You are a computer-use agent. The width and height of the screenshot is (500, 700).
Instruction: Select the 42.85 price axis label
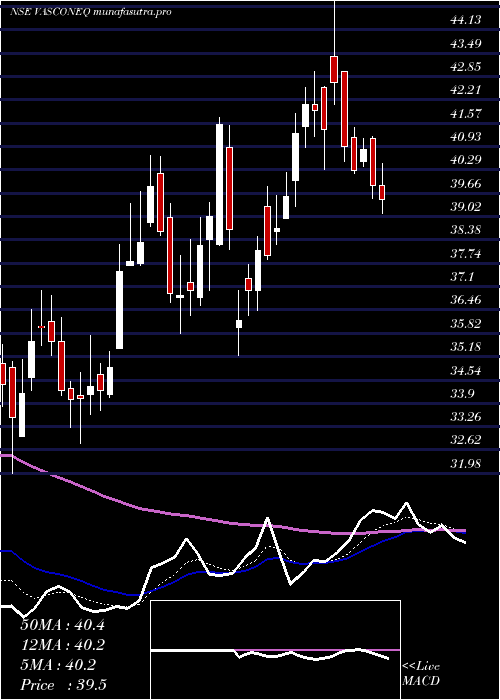click(x=466, y=67)
